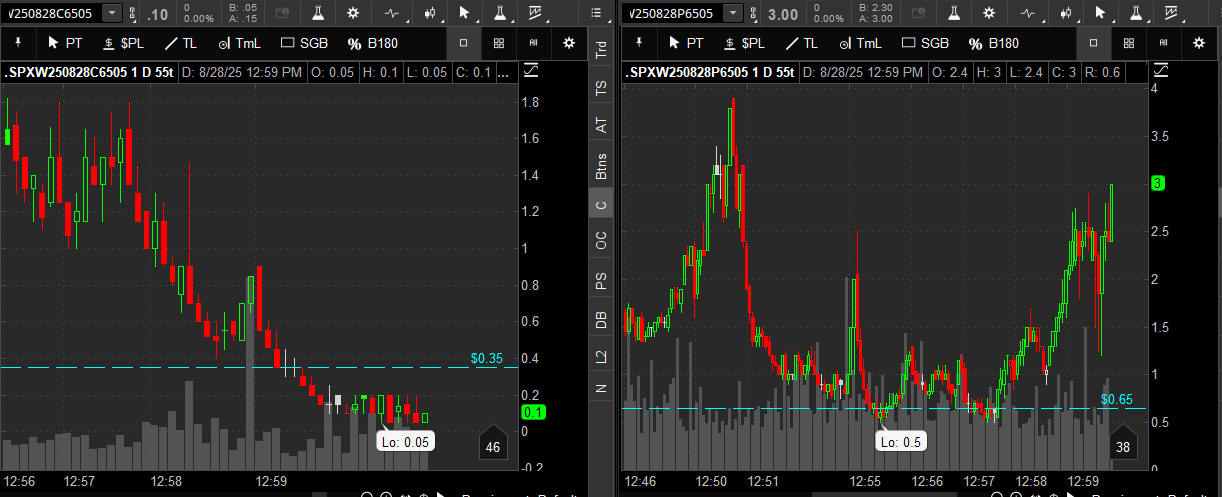
Task: Click the % B180 tool on left chart
Action: [376, 43]
